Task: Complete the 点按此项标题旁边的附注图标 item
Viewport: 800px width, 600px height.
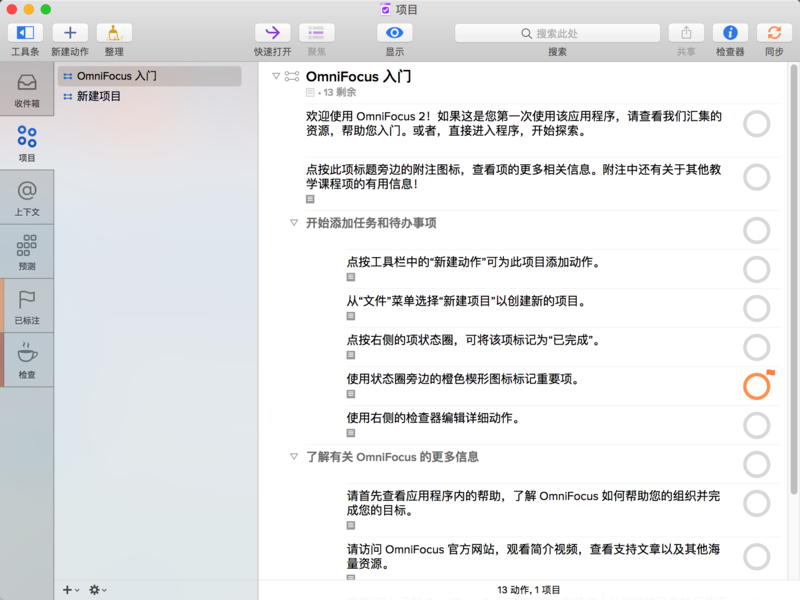Action: (756, 177)
